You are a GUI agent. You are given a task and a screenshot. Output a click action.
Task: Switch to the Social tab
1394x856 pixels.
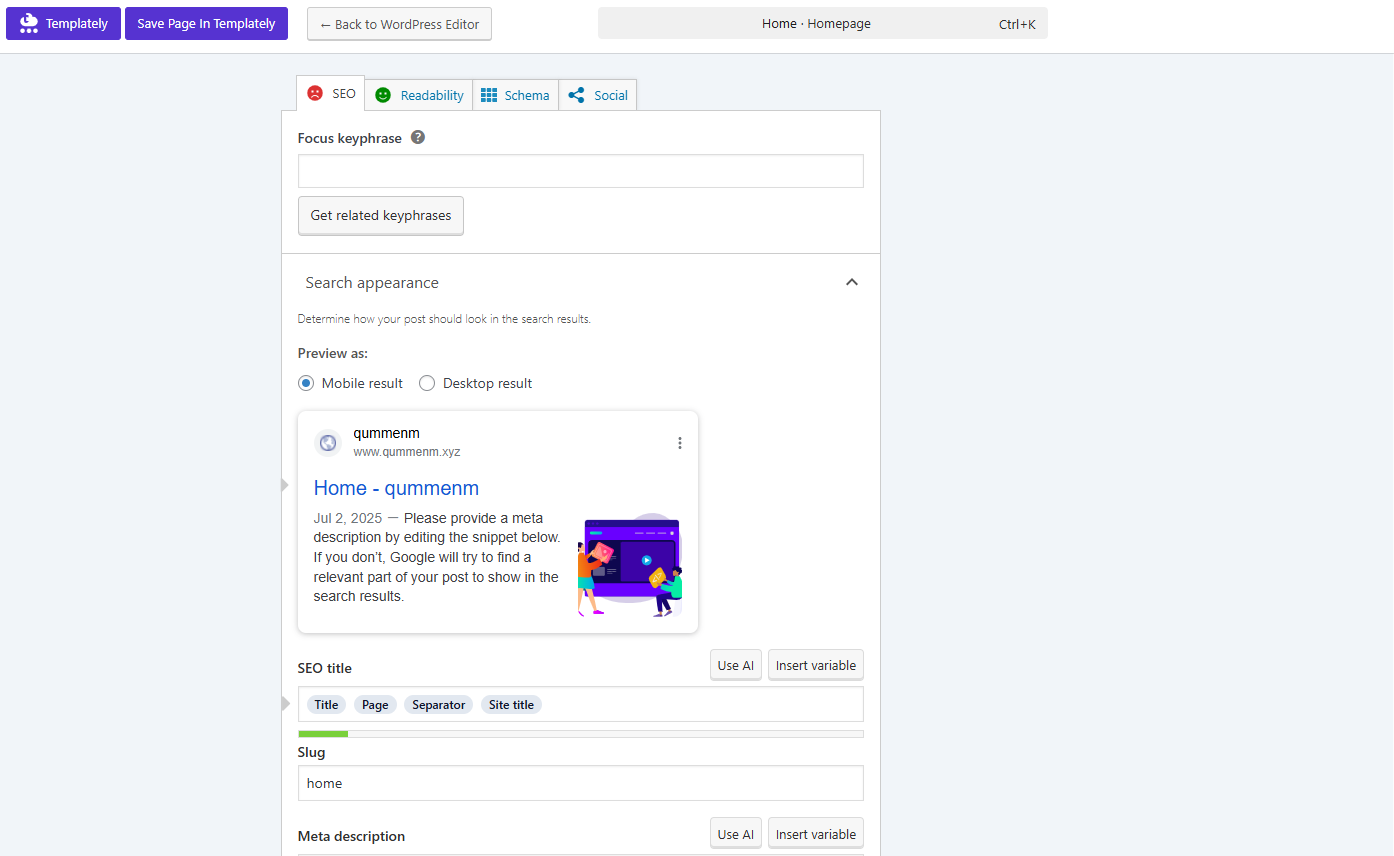pos(597,94)
